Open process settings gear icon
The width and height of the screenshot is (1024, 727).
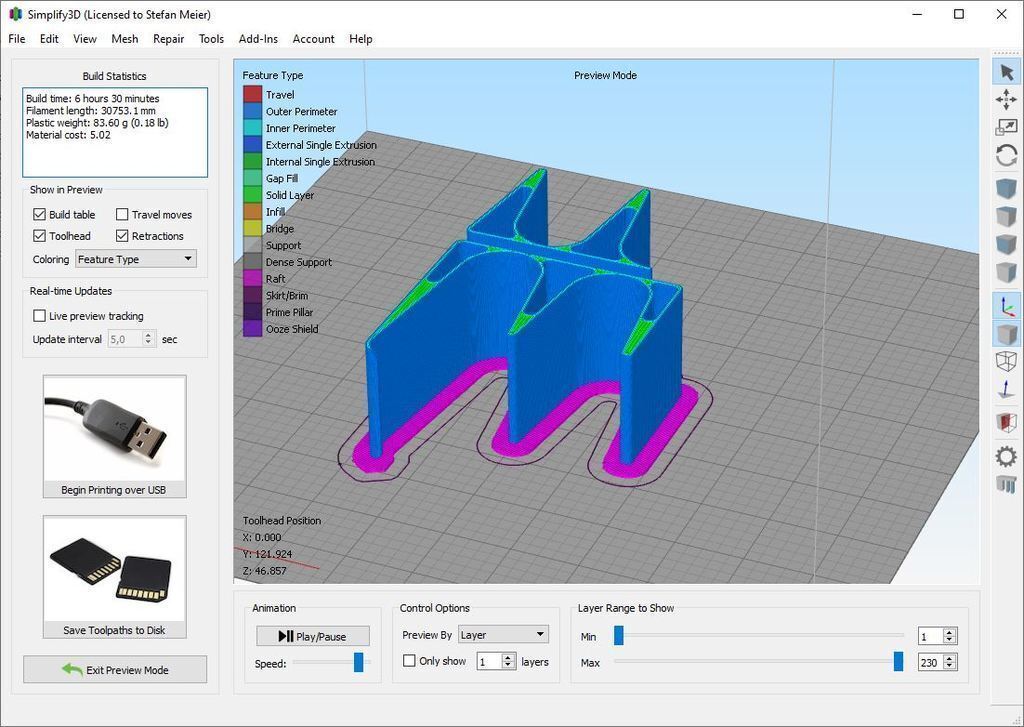1006,456
